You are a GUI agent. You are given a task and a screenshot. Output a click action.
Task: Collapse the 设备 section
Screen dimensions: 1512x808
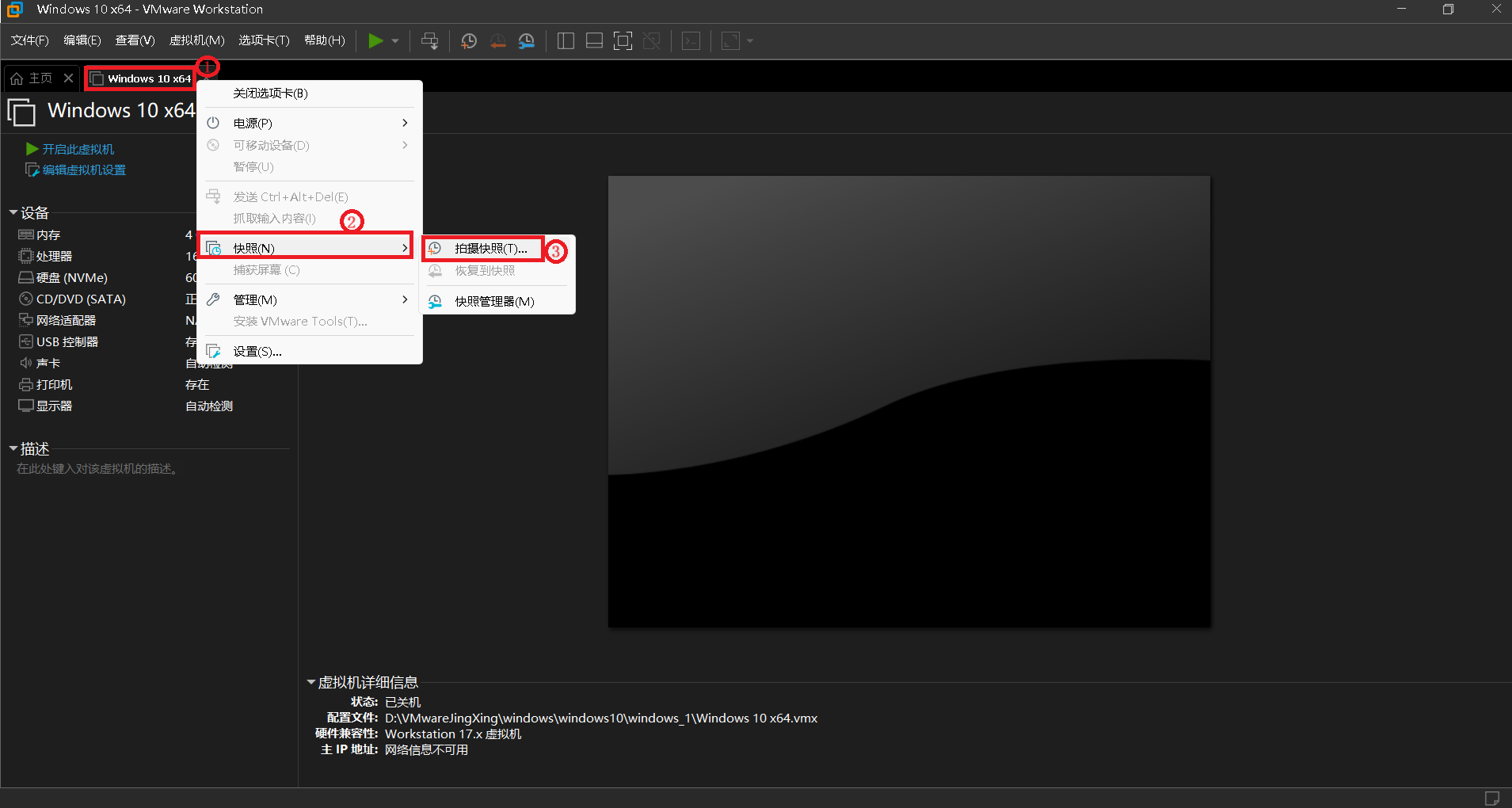(x=13, y=212)
